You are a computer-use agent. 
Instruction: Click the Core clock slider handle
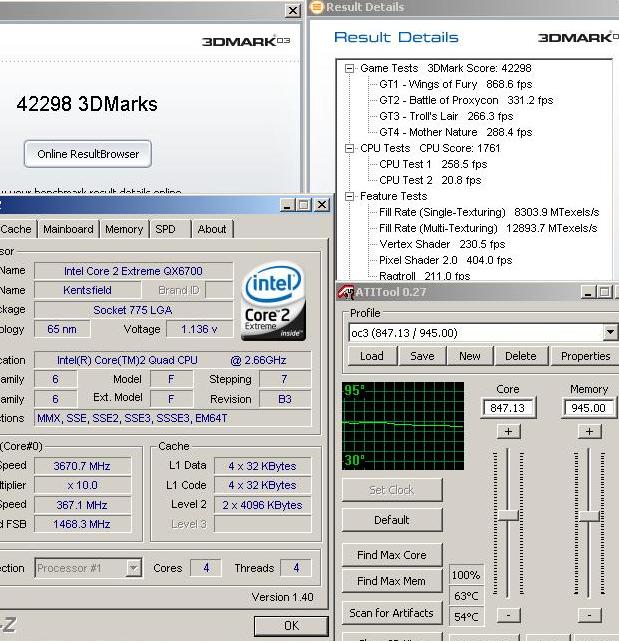point(508,515)
